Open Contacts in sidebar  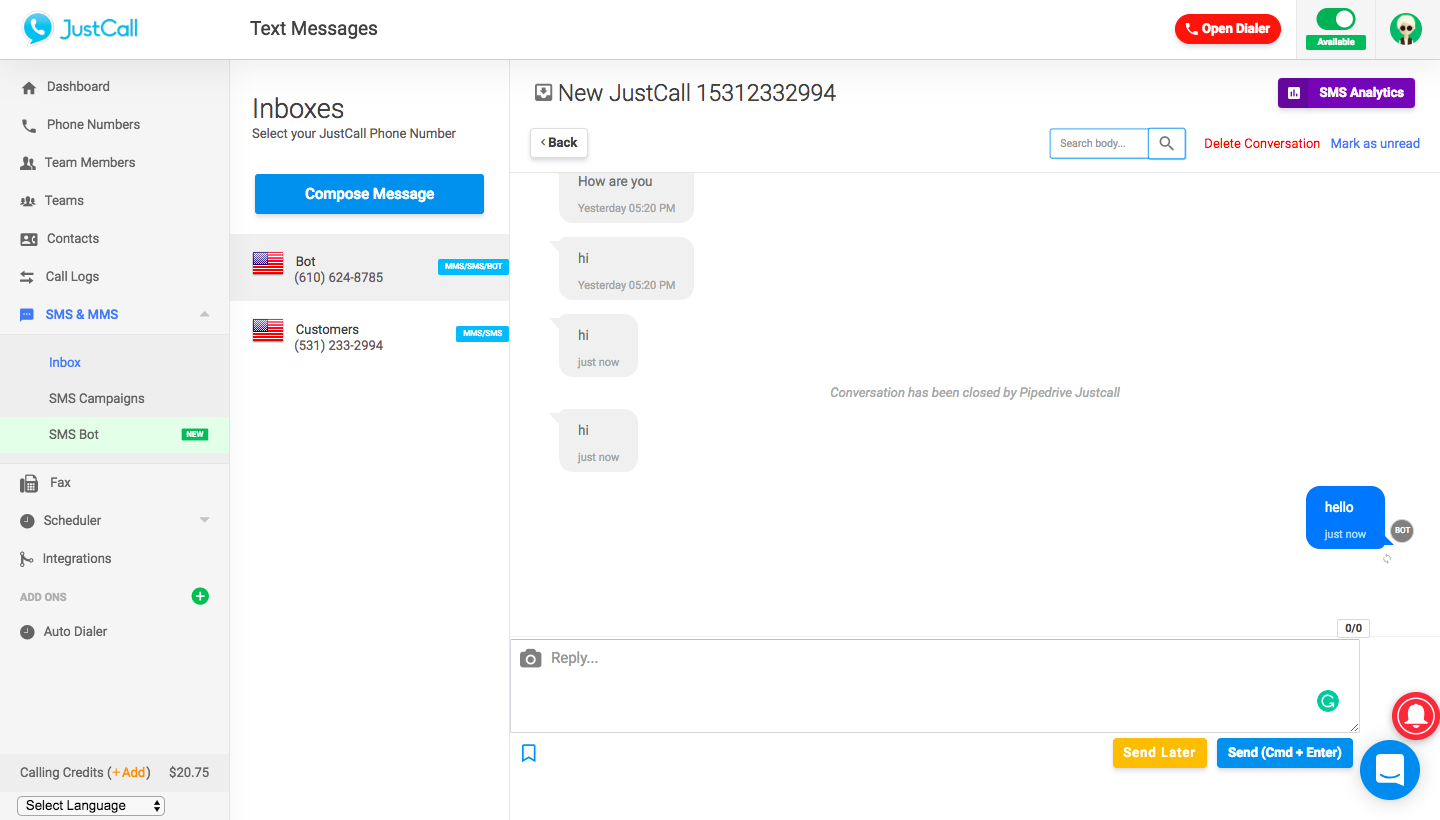[73, 239]
